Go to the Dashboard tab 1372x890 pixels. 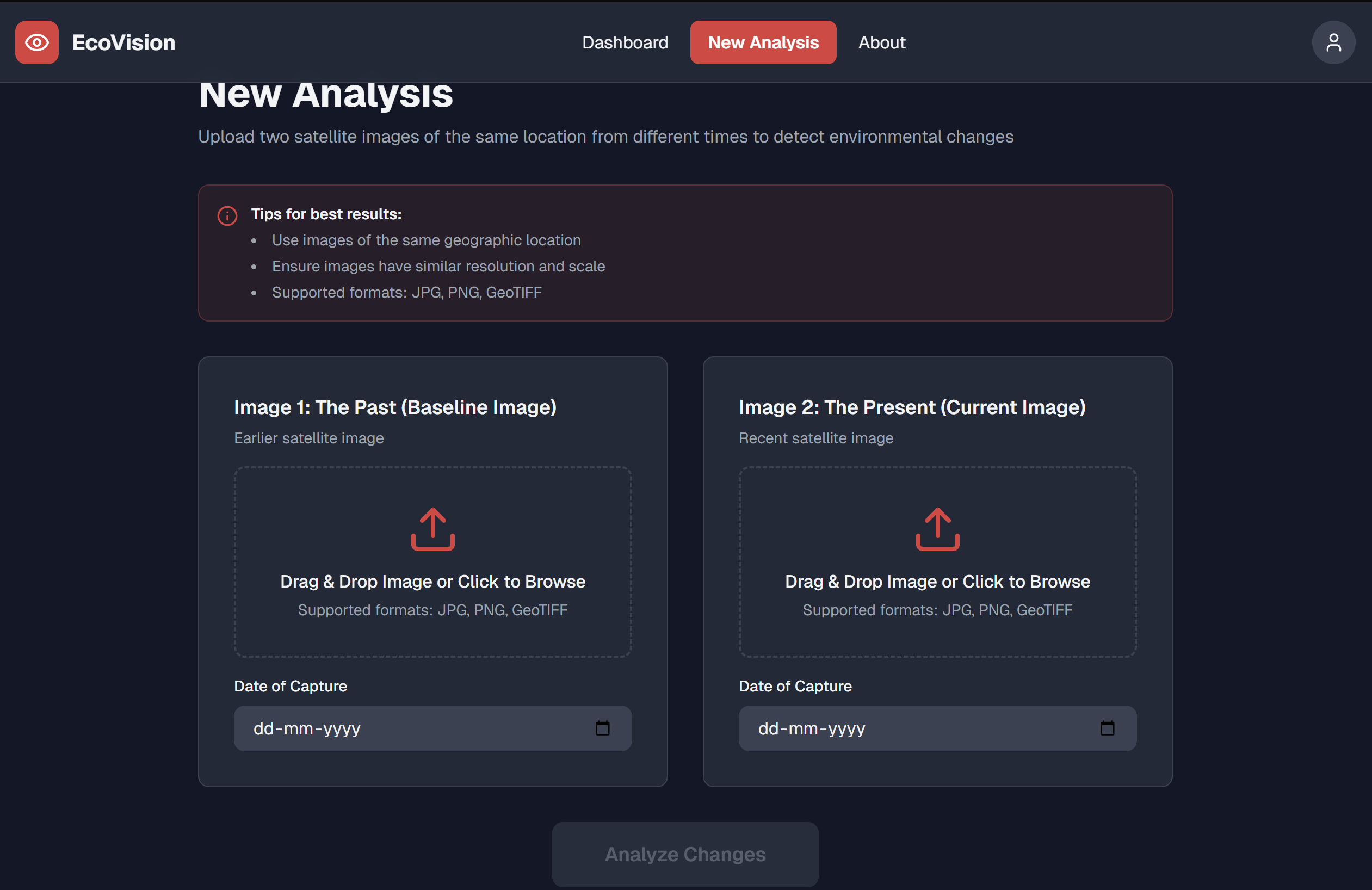click(x=625, y=42)
